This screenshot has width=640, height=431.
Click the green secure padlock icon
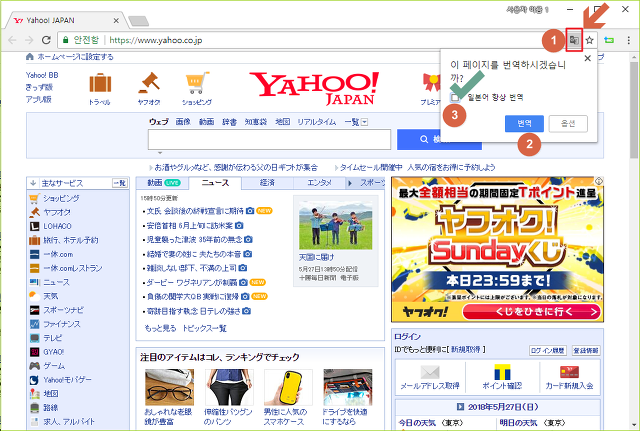pos(65,40)
